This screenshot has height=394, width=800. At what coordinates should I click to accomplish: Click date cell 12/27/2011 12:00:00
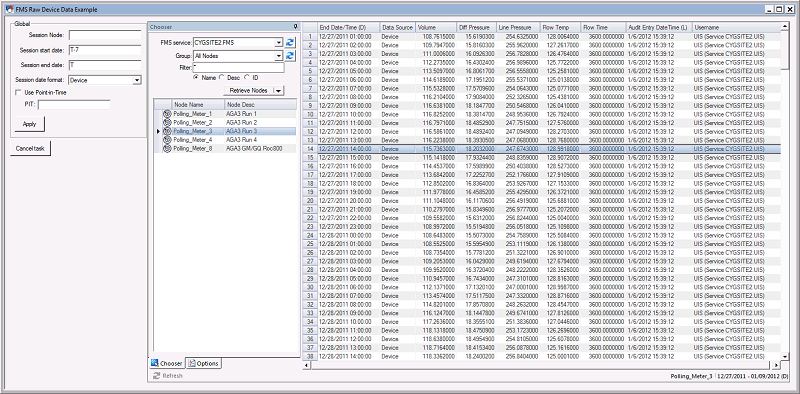(x=345, y=131)
